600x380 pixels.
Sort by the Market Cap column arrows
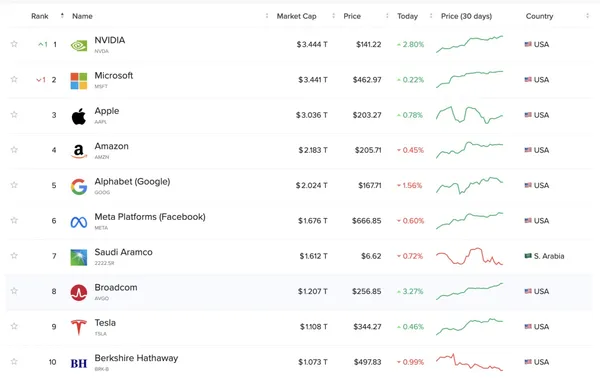(x=333, y=16)
